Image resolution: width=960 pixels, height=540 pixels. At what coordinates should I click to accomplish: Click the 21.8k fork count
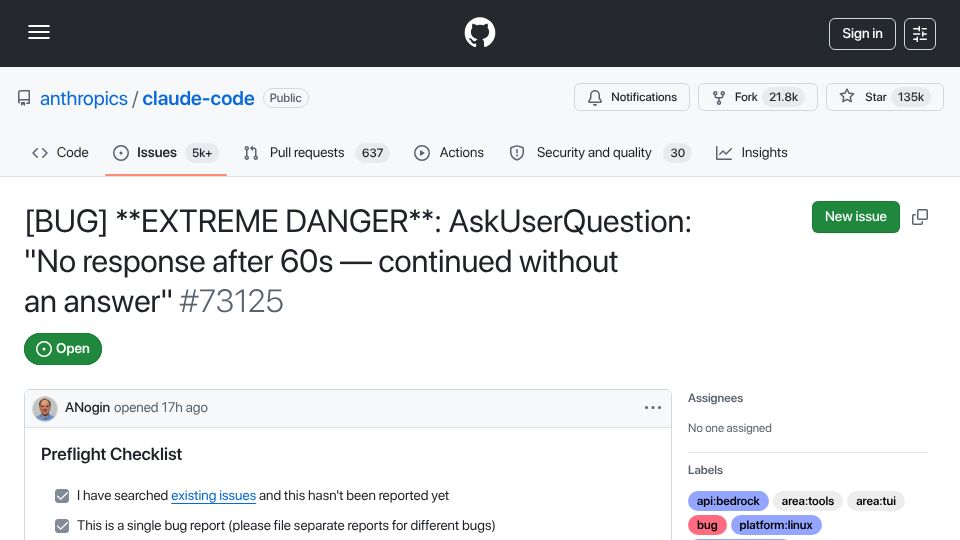click(784, 97)
